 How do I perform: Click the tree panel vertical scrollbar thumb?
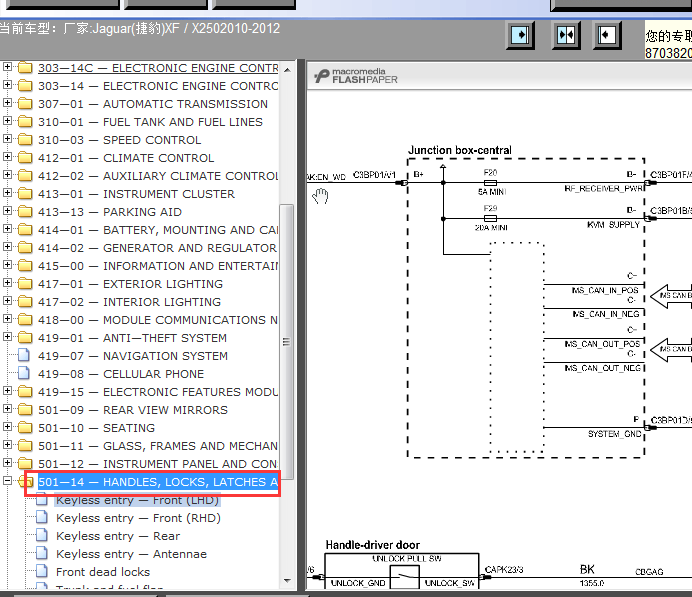[287, 342]
